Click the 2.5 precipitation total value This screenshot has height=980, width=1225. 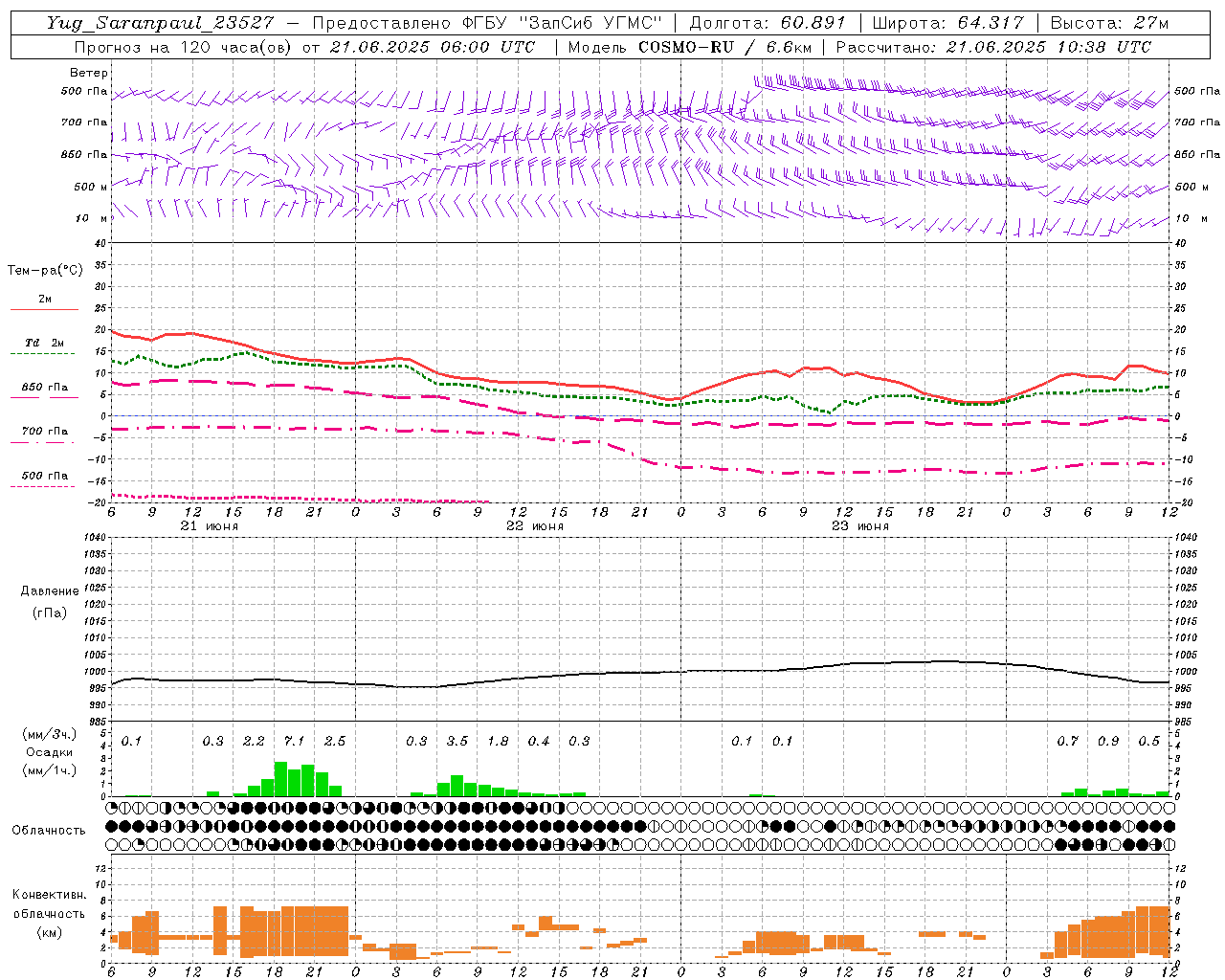[335, 741]
